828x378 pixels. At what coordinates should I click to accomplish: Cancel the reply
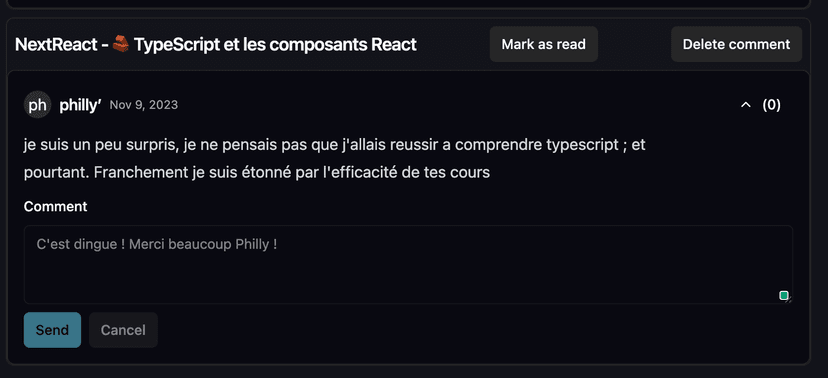(123, 330)
